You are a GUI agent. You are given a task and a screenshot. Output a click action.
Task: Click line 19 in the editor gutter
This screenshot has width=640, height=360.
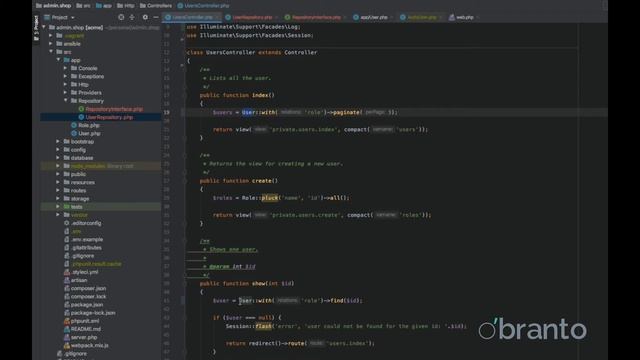click(167, 112)
